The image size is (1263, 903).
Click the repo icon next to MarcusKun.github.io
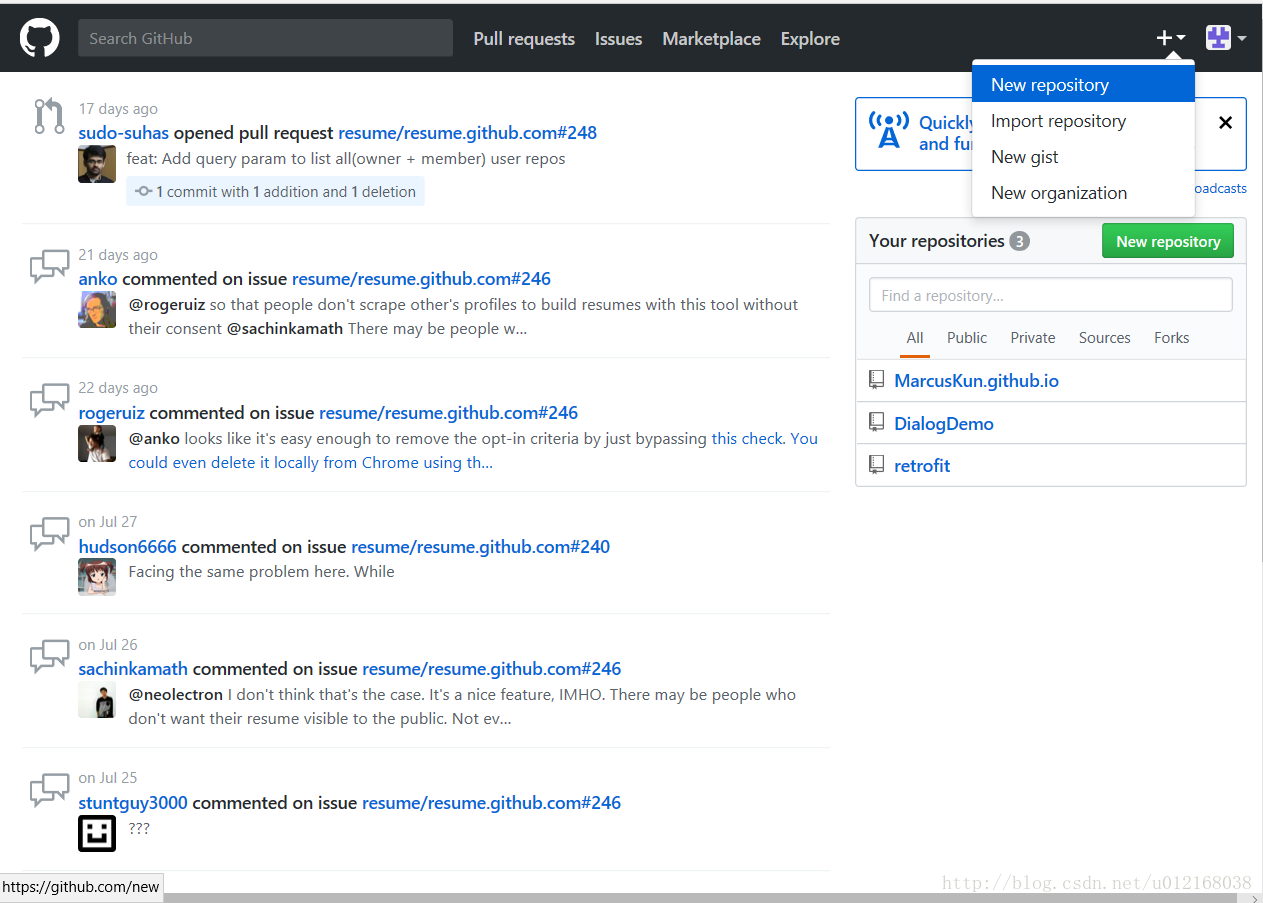tap(876, 380)
